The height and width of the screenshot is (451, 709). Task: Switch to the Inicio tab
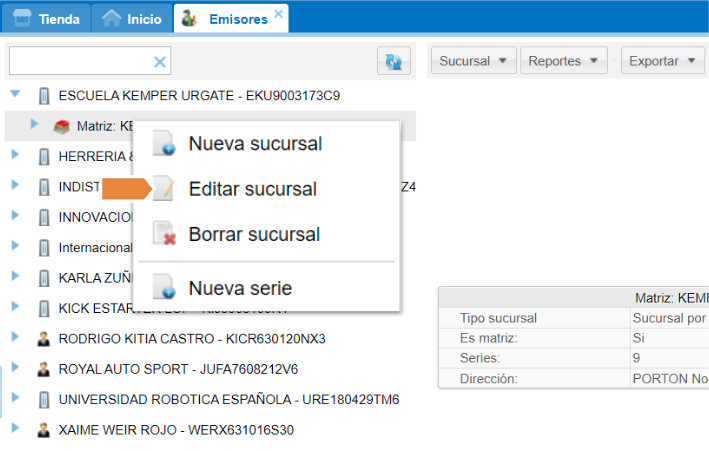pyautogui.click(x=132, y=19)
